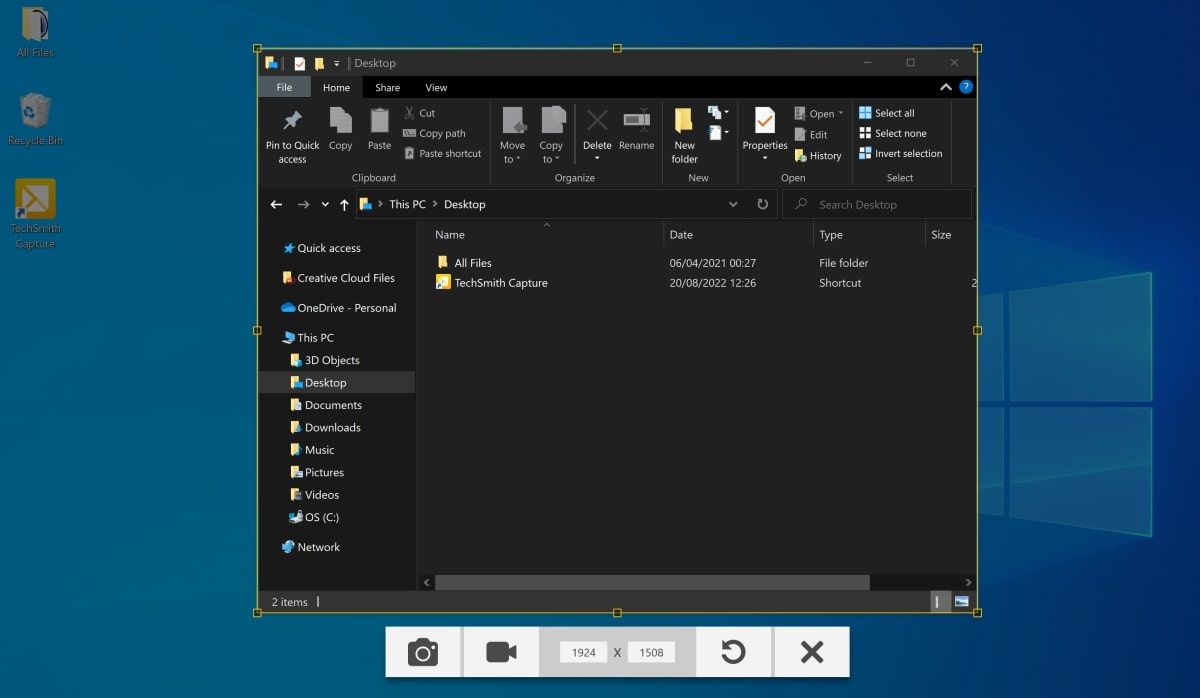
Task: Click the Edit button in the Open group
Action: tap(817, 134)
